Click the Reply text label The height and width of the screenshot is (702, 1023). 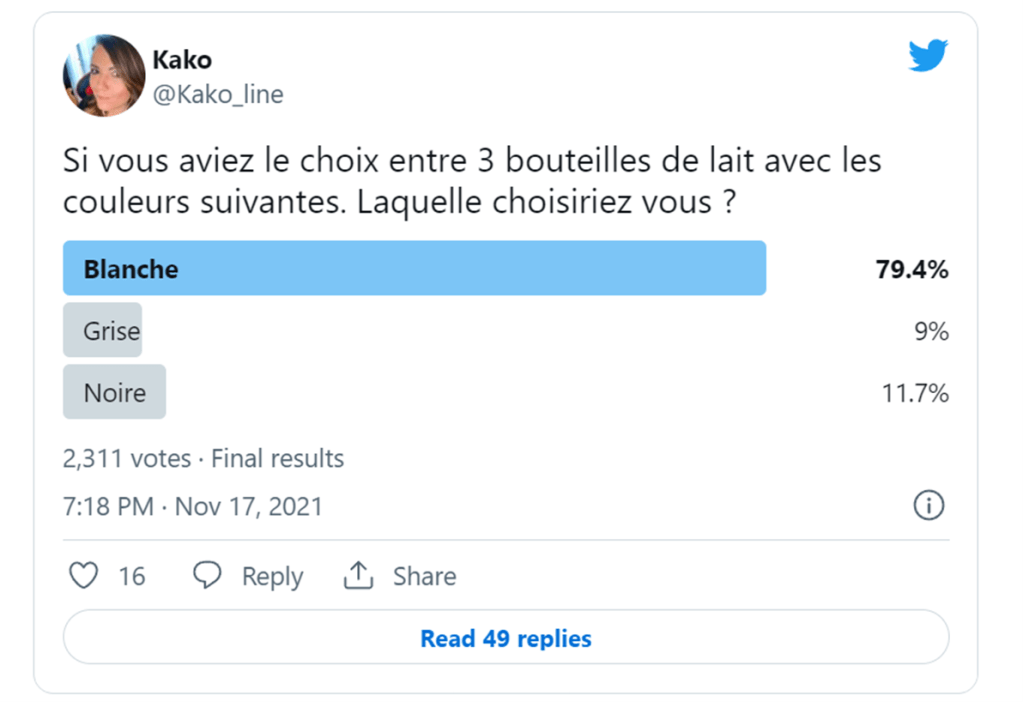tap(272, 577)
